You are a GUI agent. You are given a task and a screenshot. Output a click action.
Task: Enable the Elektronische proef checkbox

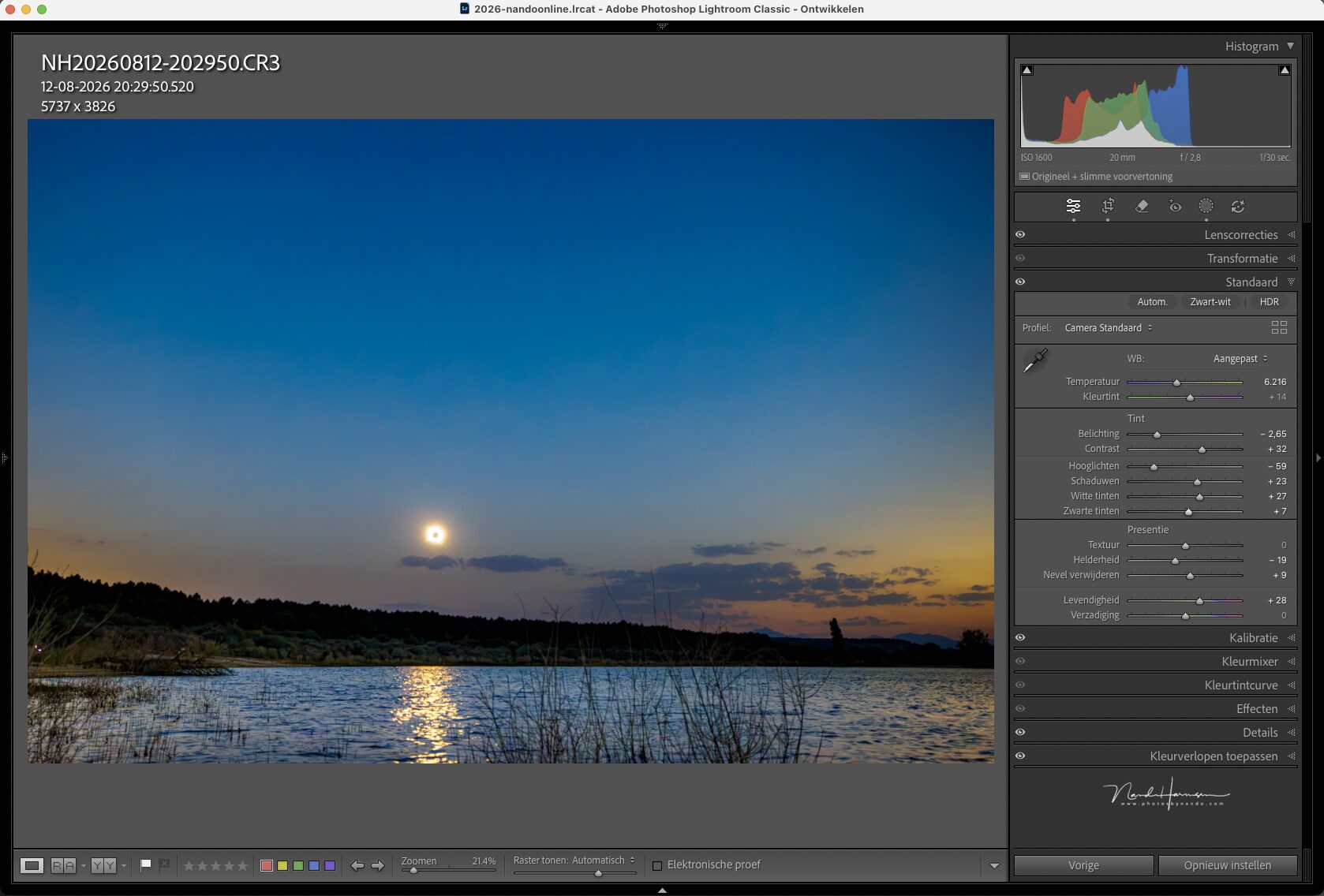[657, 865]
